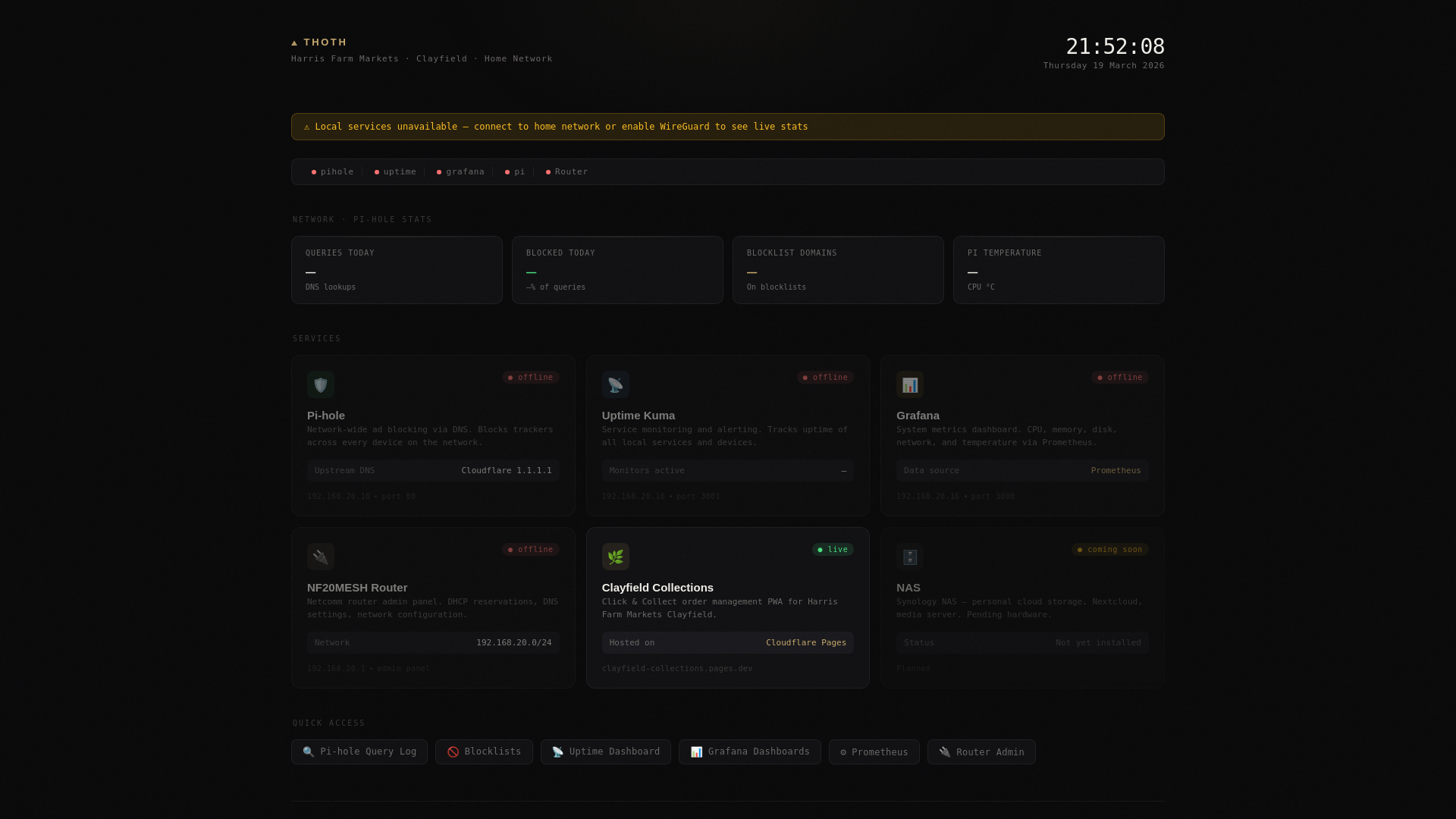Open the Prometheus quick access button
Screen dimensions: 1456x819
coord(874,752)
